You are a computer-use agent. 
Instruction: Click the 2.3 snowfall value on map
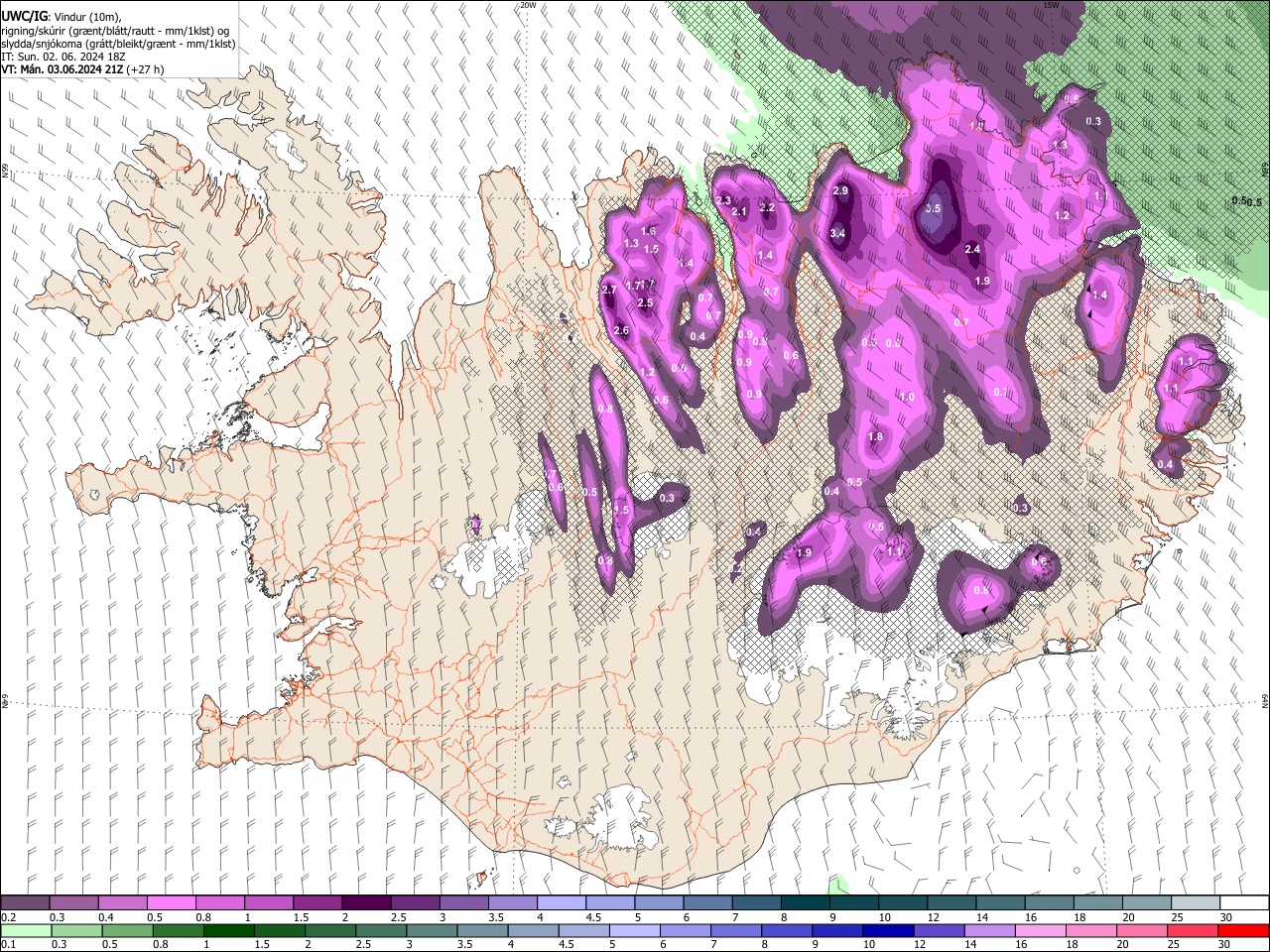tap(722, 201)
